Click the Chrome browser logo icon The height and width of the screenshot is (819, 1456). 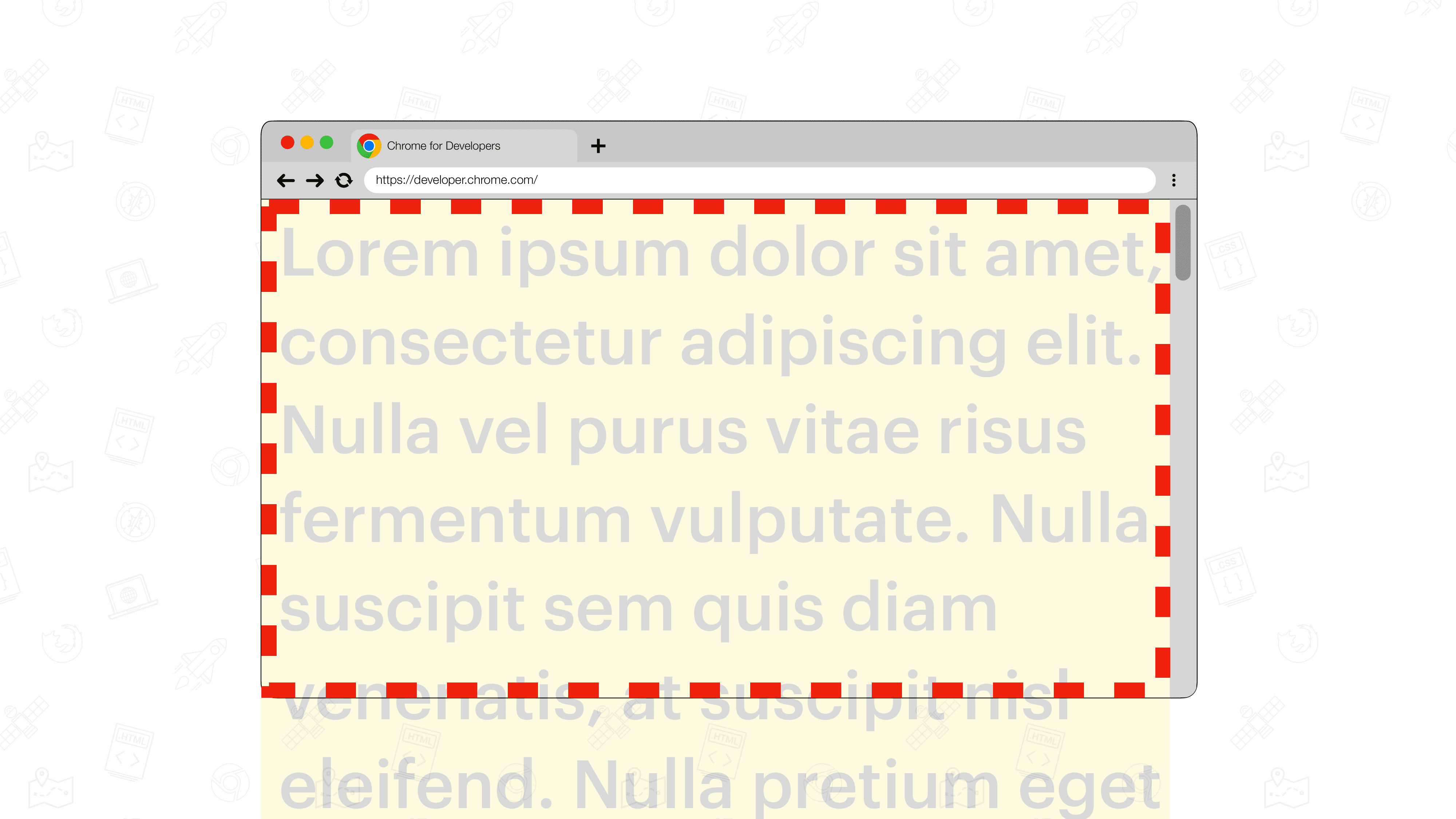369,145
